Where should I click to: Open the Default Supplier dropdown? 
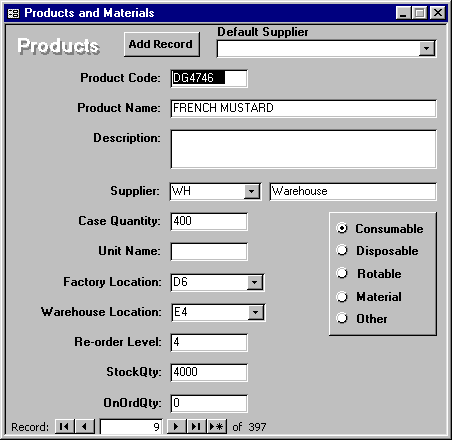click(427, 49)
